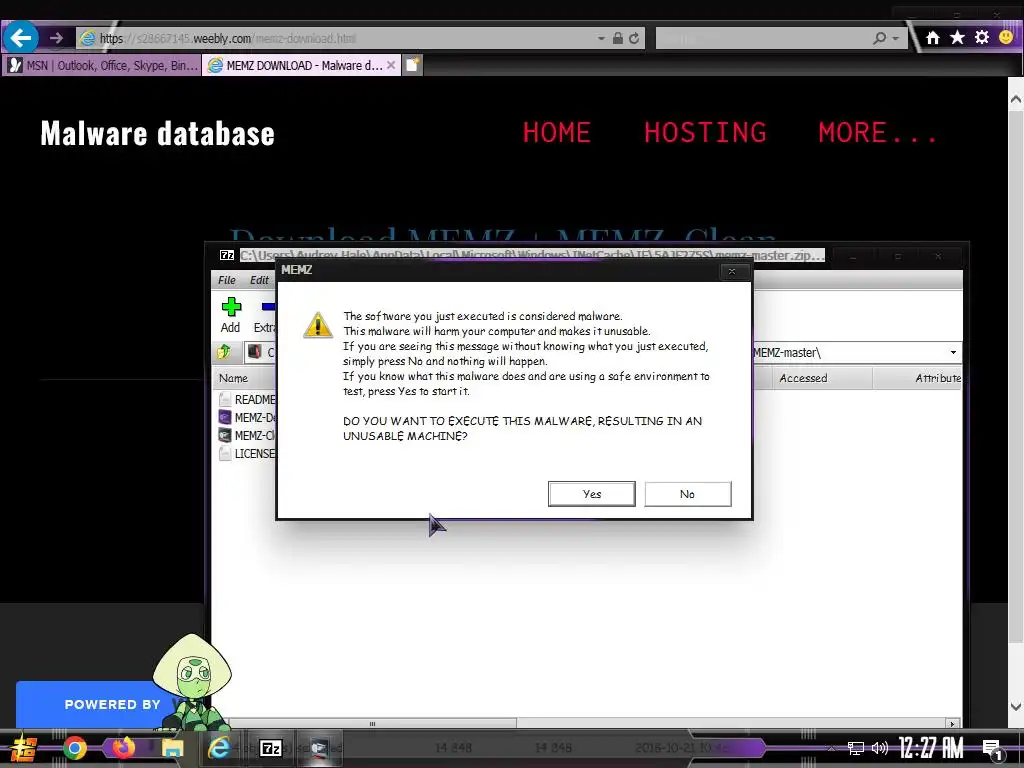Image resolution: width=1024 pixels, height=768 pixels.
Task: Click the Malware database site title
Action: coord(157,133)
